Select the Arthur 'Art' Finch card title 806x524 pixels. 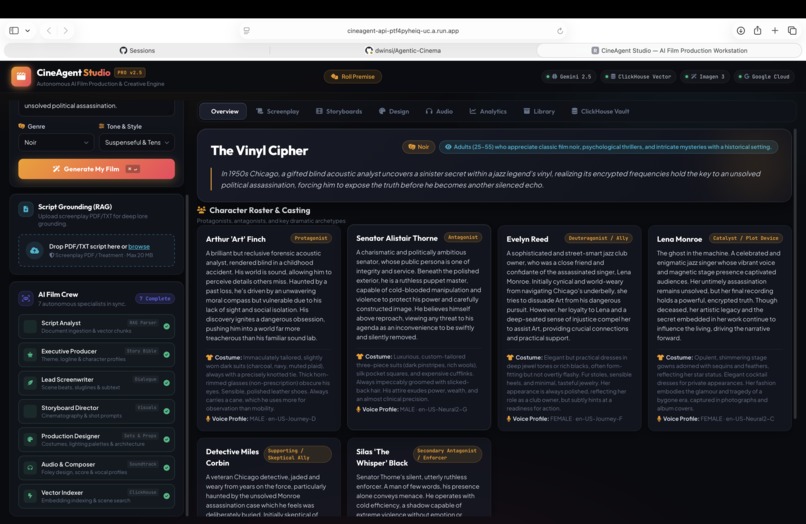point(235,239)
